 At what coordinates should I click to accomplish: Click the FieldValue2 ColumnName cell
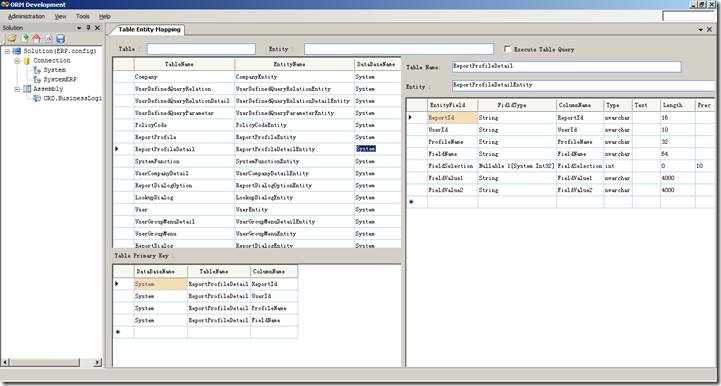click(580, 190)
